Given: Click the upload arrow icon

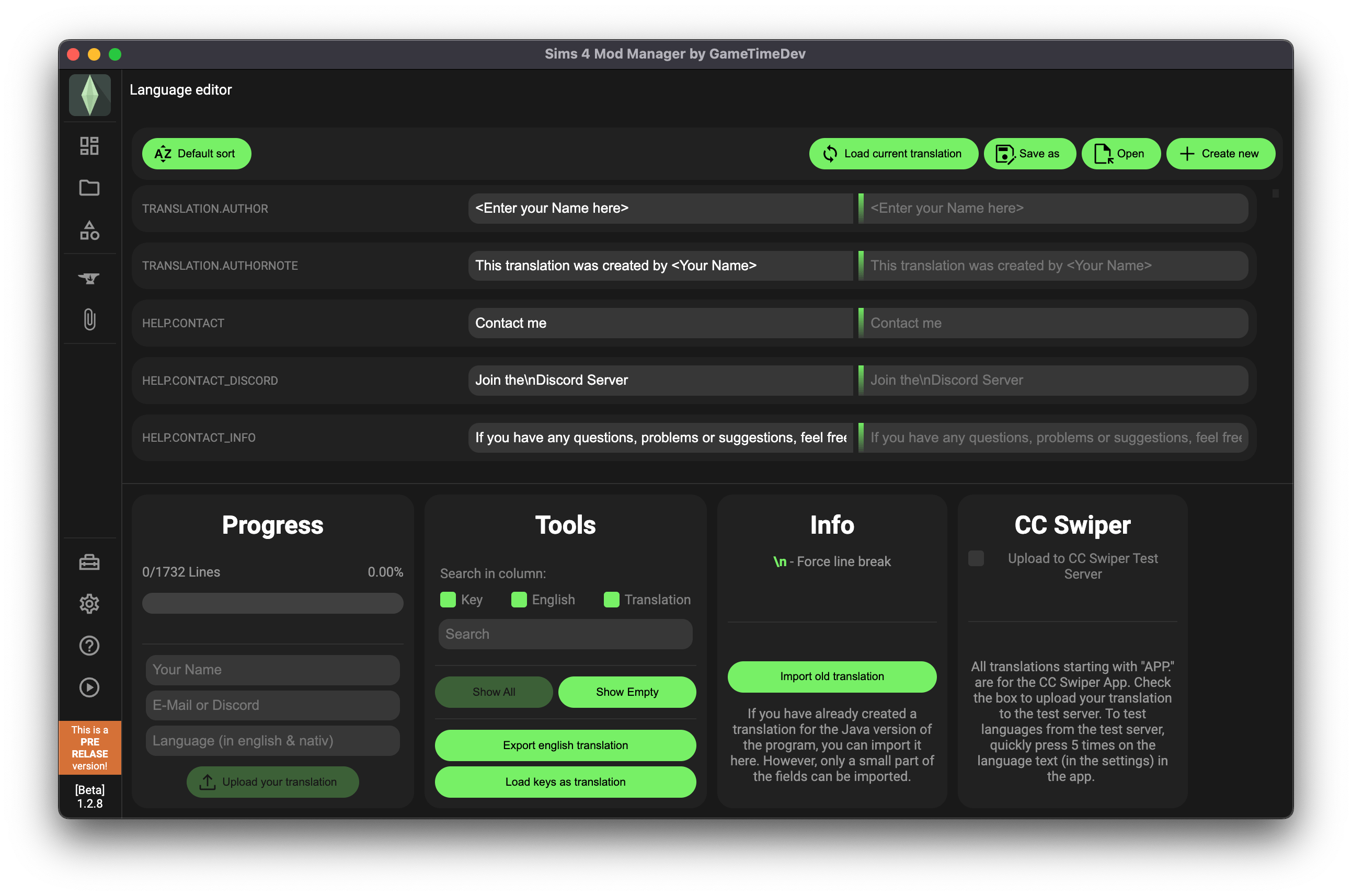Looking at the screenshot, I should (208, 782).
